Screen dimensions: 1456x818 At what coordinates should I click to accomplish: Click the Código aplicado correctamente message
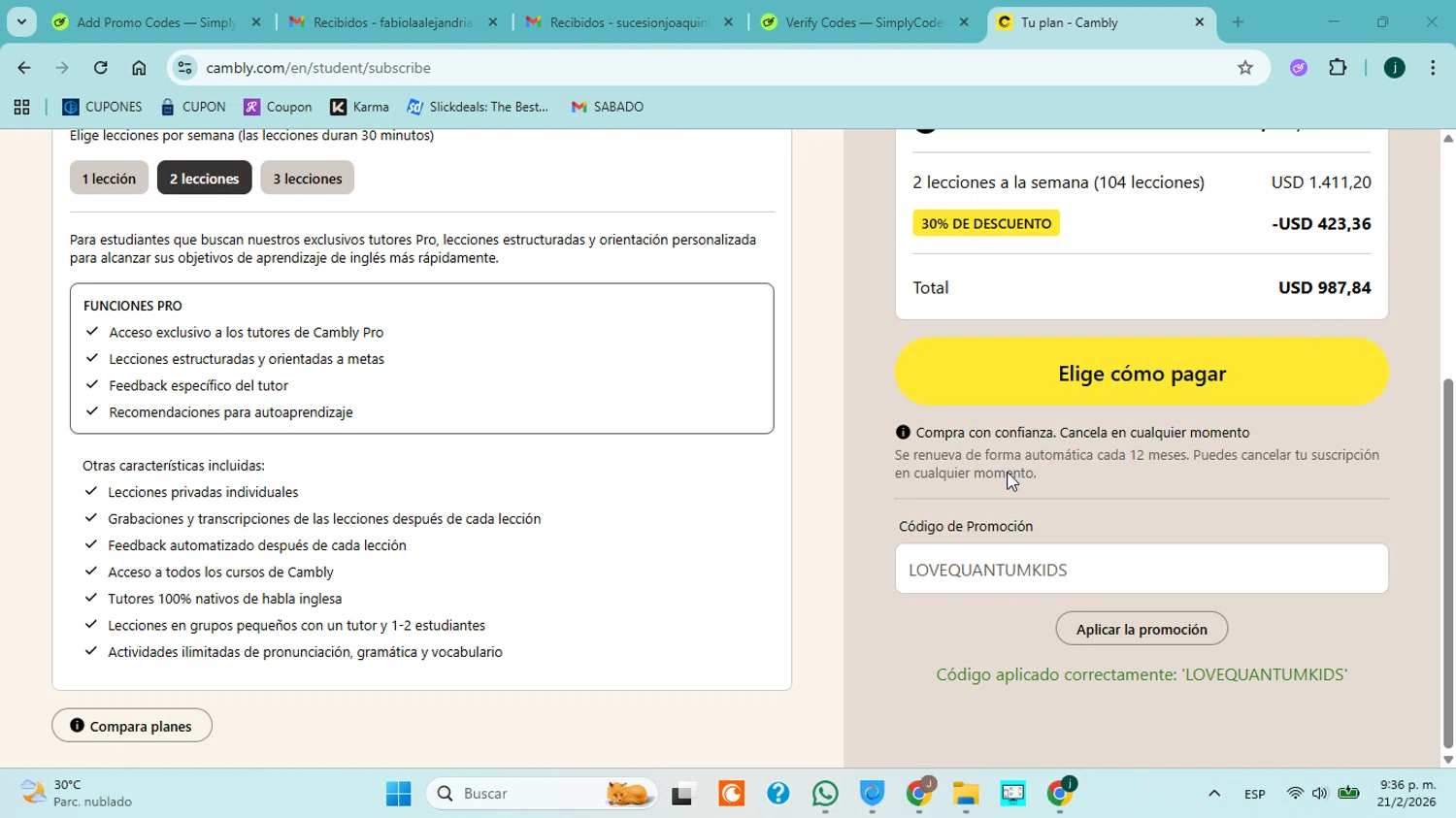click(x=1142, y=674)
